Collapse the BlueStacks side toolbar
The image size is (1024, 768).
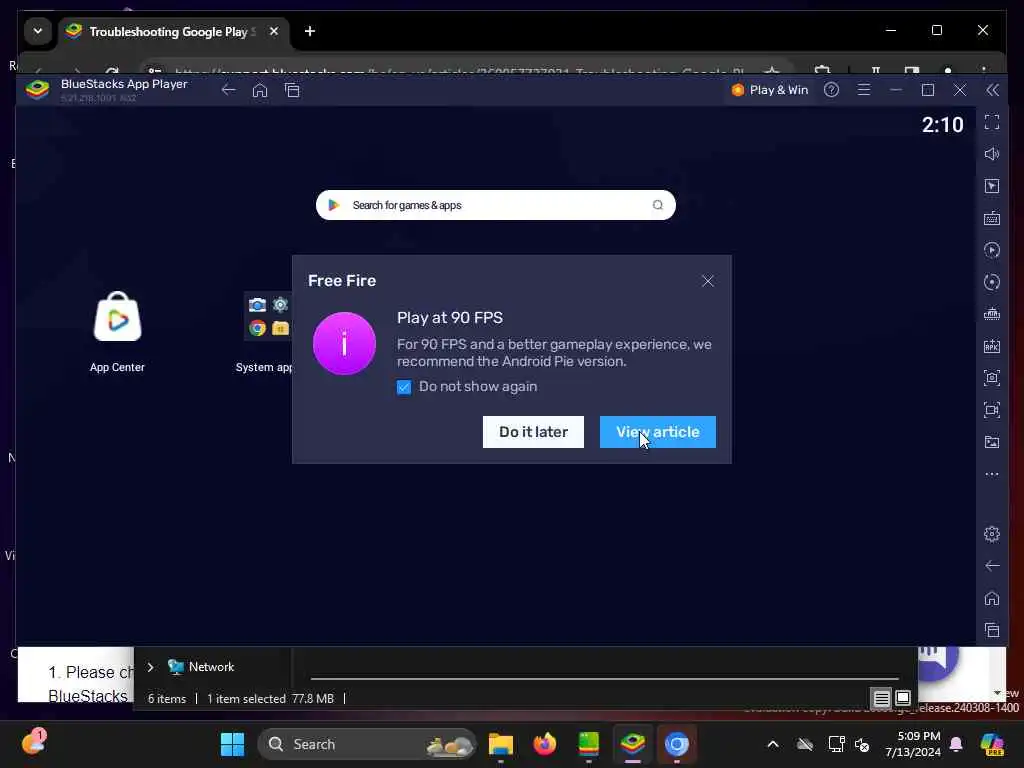[x=992, y=90]
